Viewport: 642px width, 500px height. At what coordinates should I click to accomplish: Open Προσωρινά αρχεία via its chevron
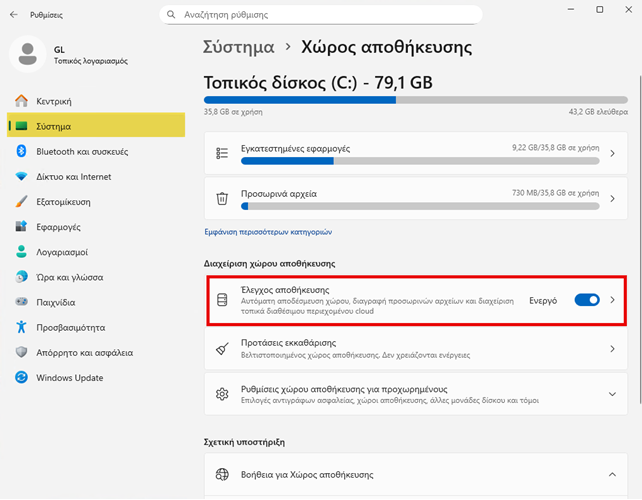pos(613,199)
